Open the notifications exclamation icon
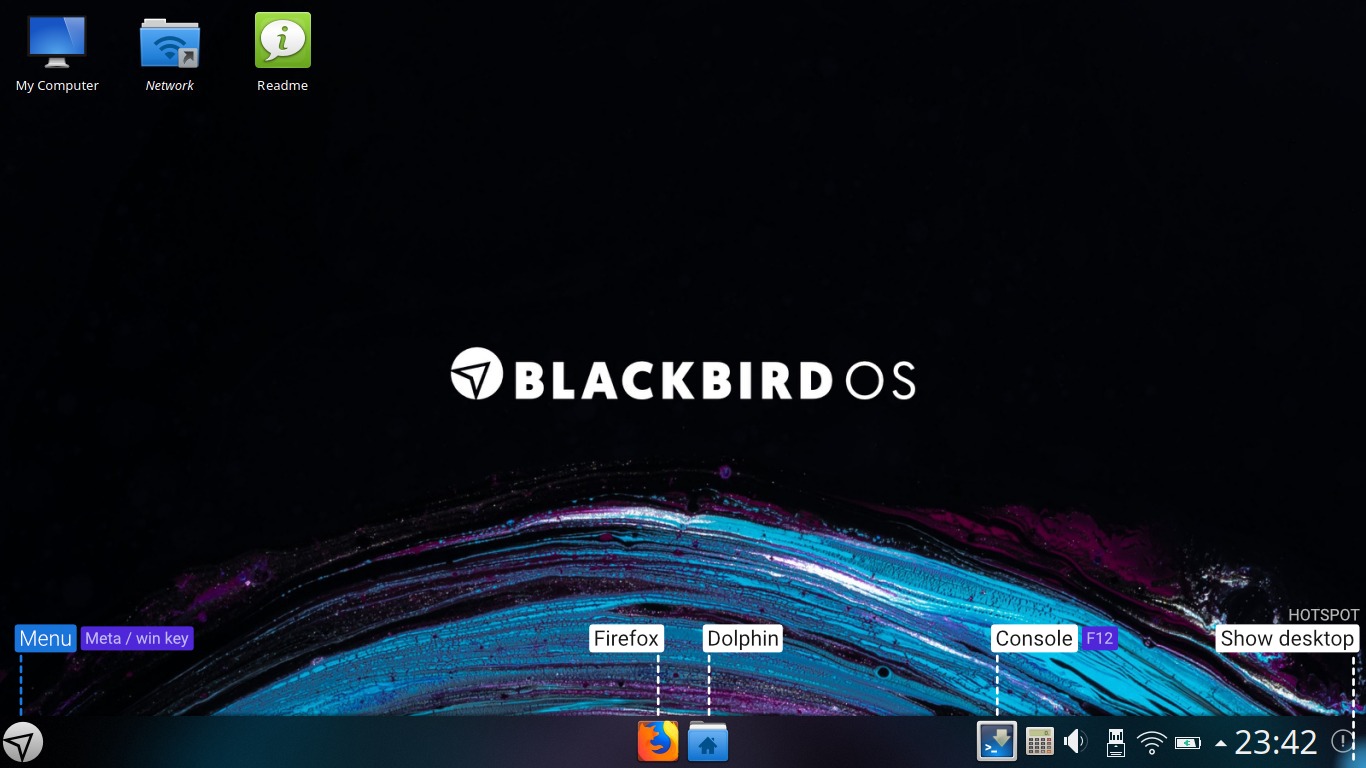 1341,741
